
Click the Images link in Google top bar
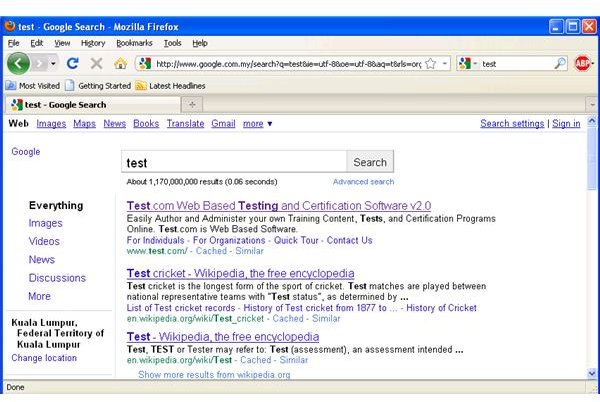pos(51,124)
